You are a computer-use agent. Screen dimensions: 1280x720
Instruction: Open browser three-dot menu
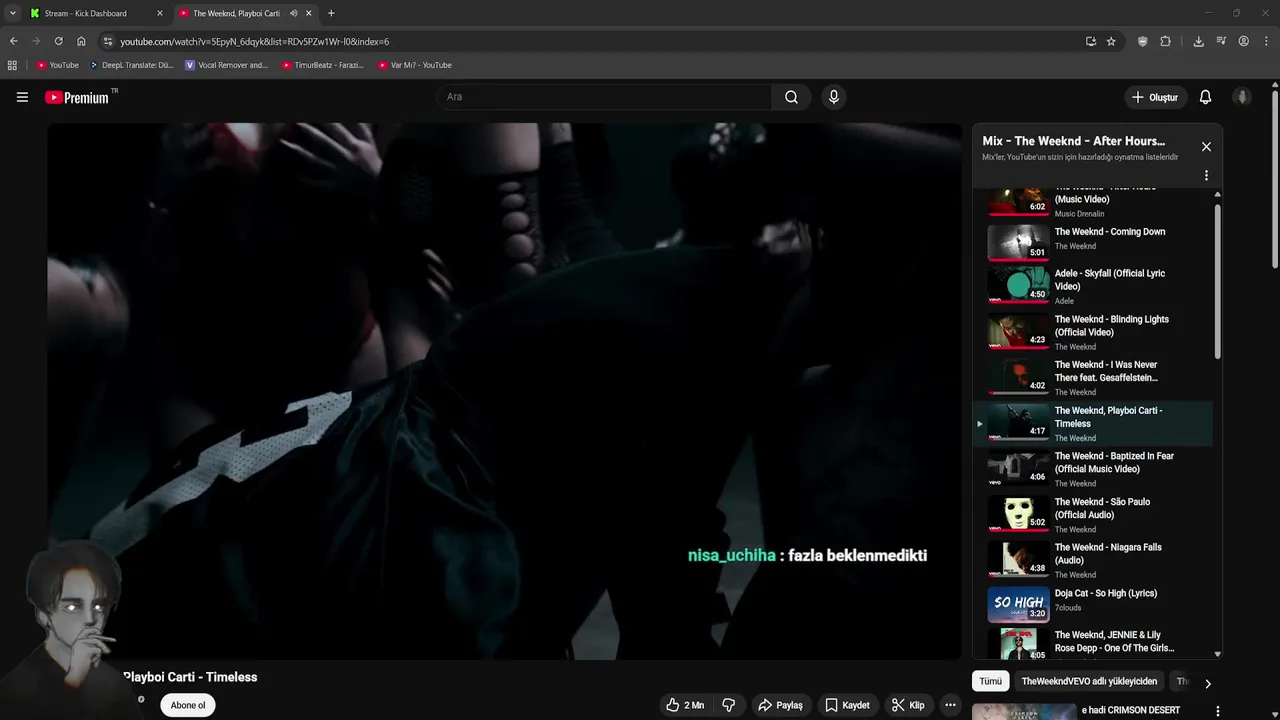1265,41
